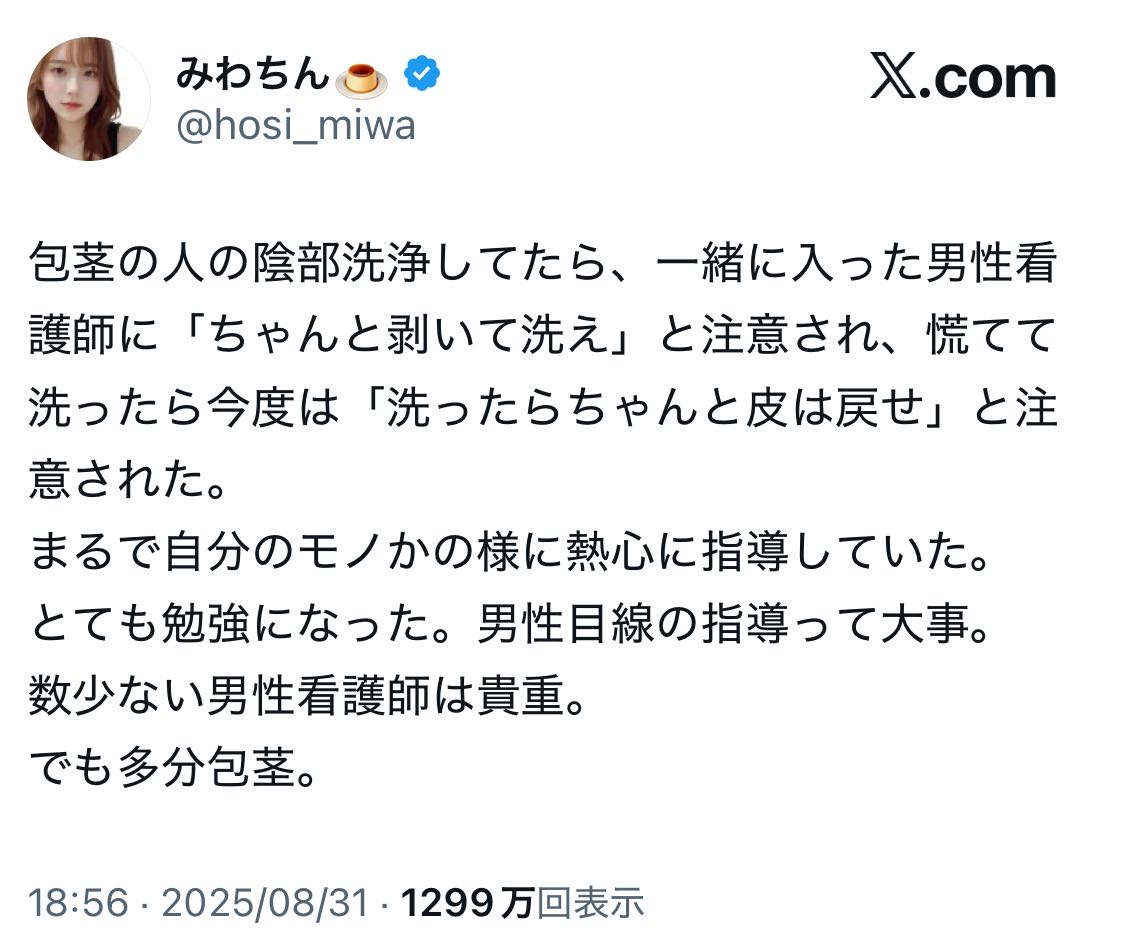This screenshot has width=1125, height=952.
Task: Open みわちん's profile avatar photo
Action: coord(88,99)
